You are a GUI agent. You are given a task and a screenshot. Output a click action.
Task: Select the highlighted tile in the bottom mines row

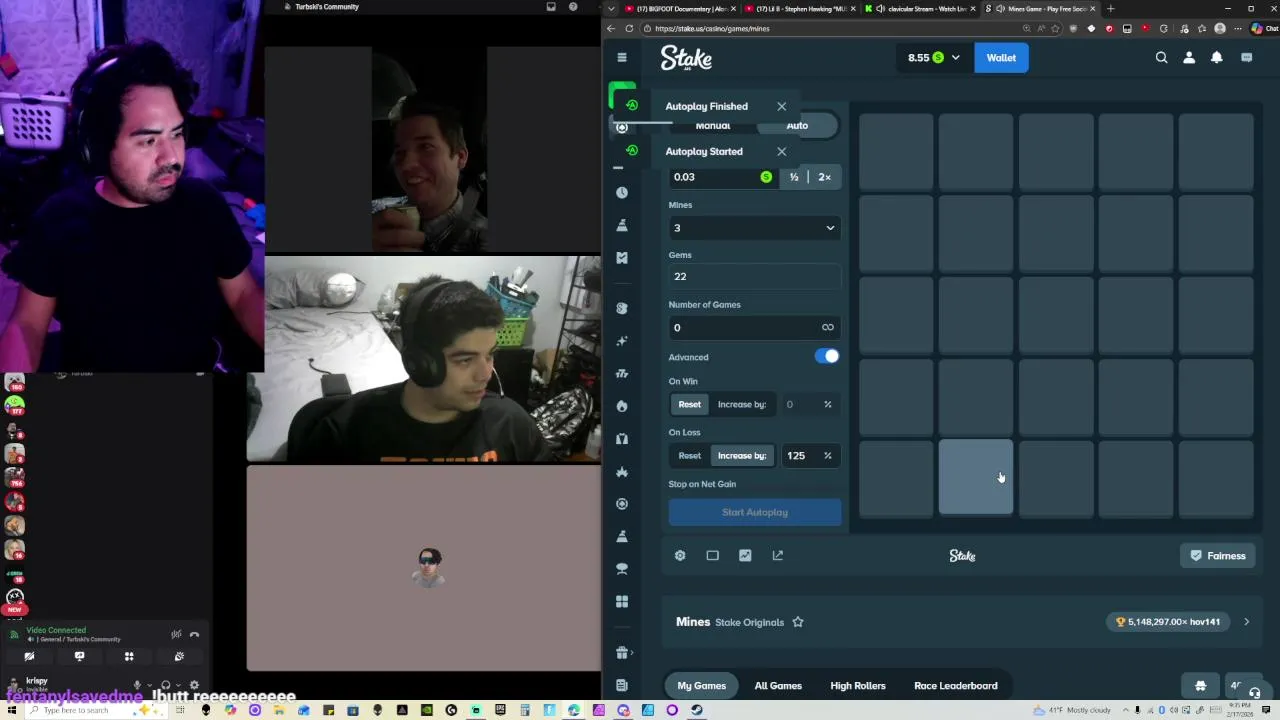pyautogui.click(x=976, y=478)
